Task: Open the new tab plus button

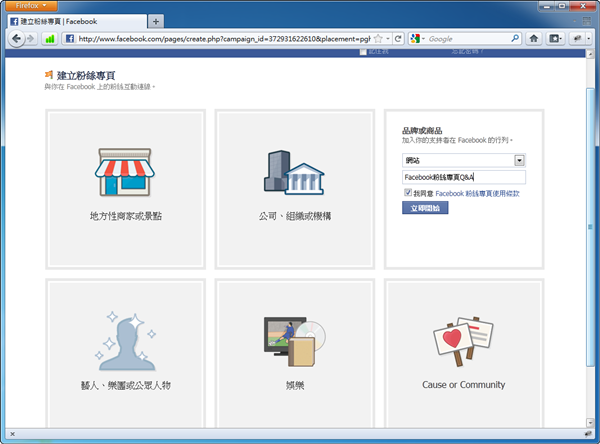Action: (156, 21)
